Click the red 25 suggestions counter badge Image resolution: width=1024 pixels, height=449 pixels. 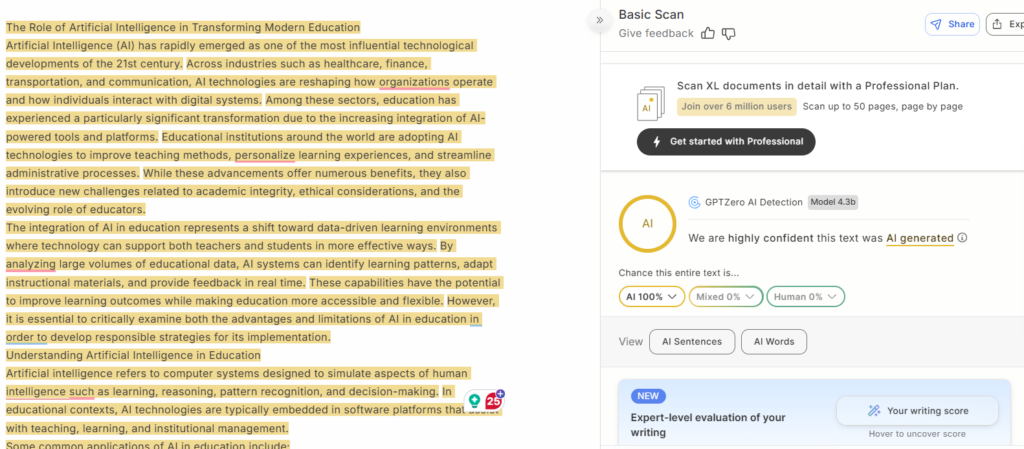(494, 401)
